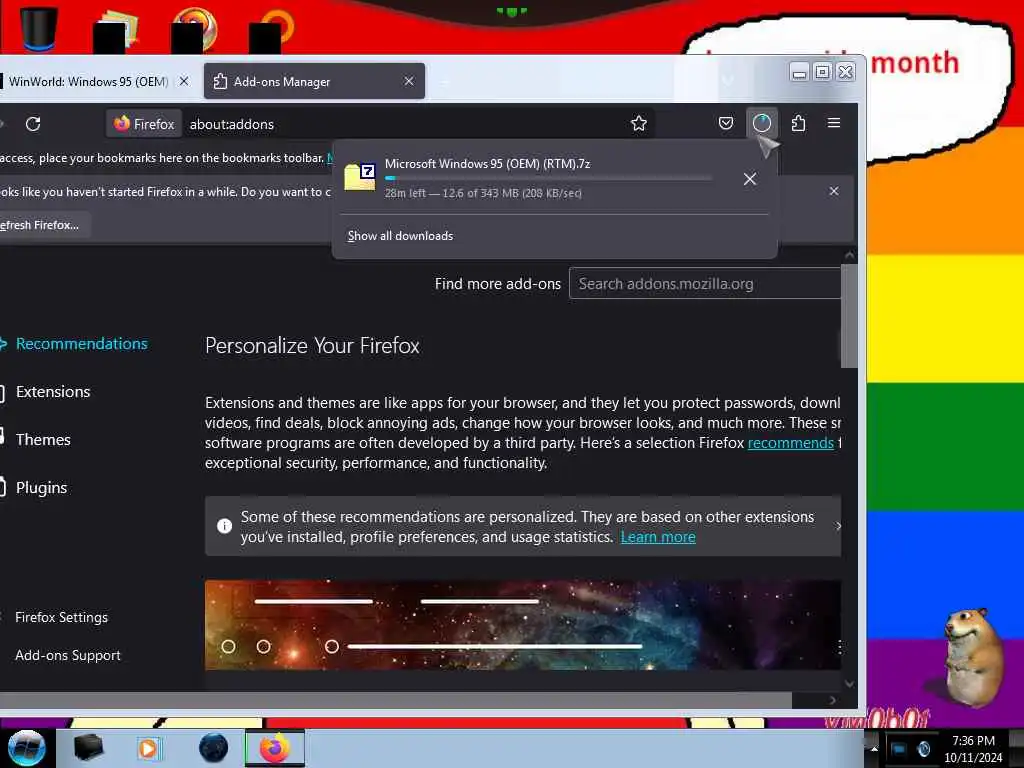Toggle the downloads progress toolbar icon

[761, 123]
